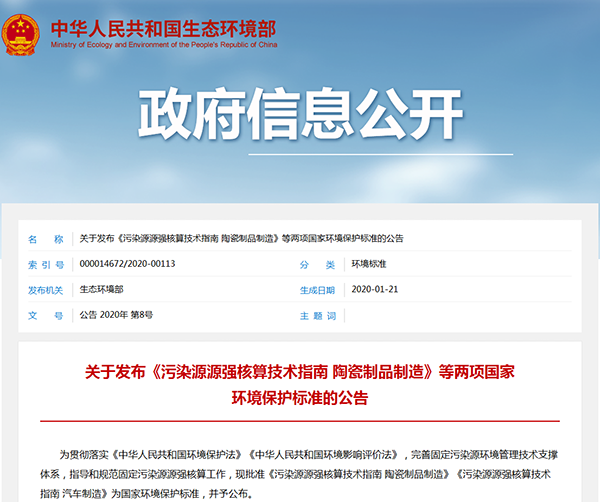Select the 政府信息公开 banner heading
This screenshot has height=502, width=600.
[300, 113]
